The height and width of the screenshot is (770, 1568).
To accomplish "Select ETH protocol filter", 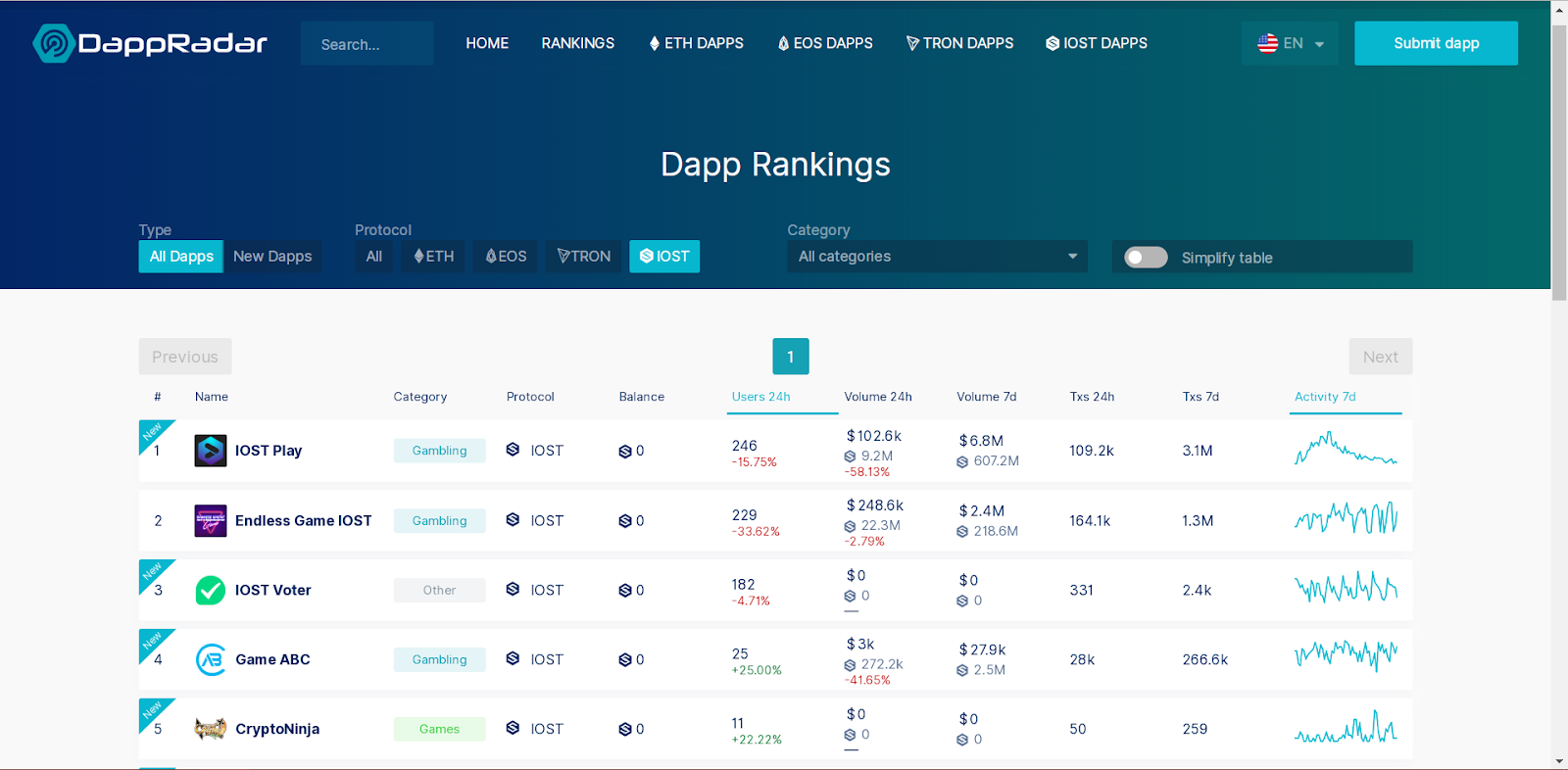I will [434, 257].
